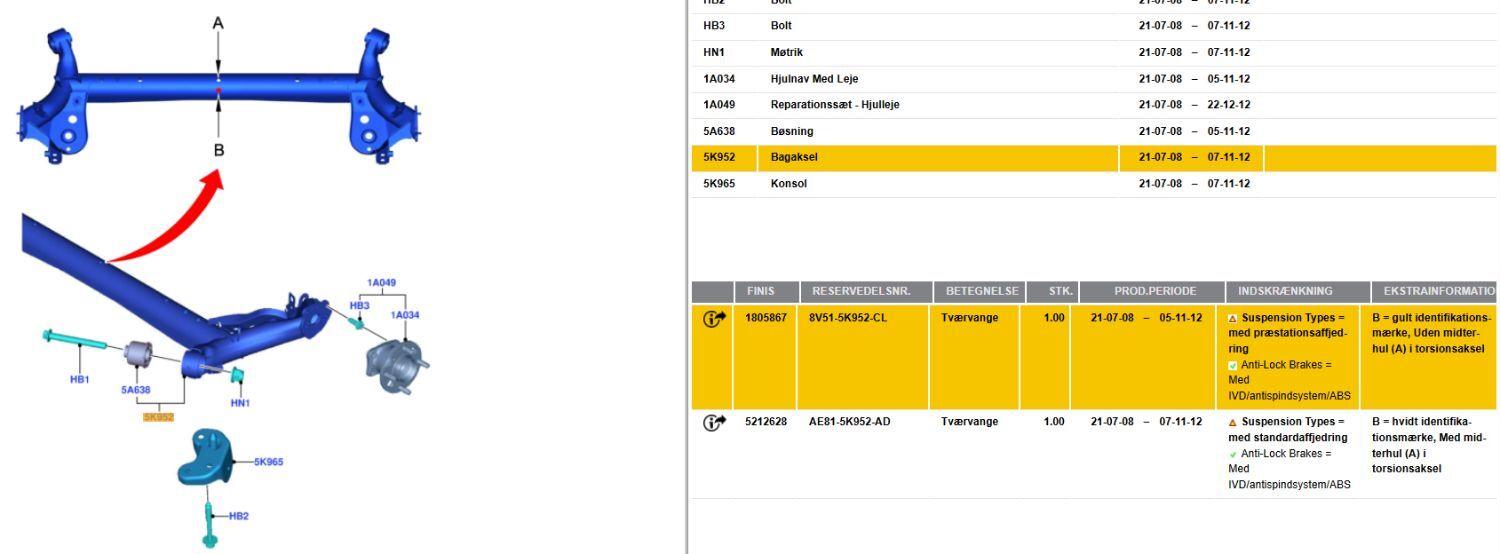Image resolution: width=1500 pixels, height=554 pixels.
Task: Toggle Anti-Lock Brakes check for AE81-5K952-AD
Action: [1233, 454]
